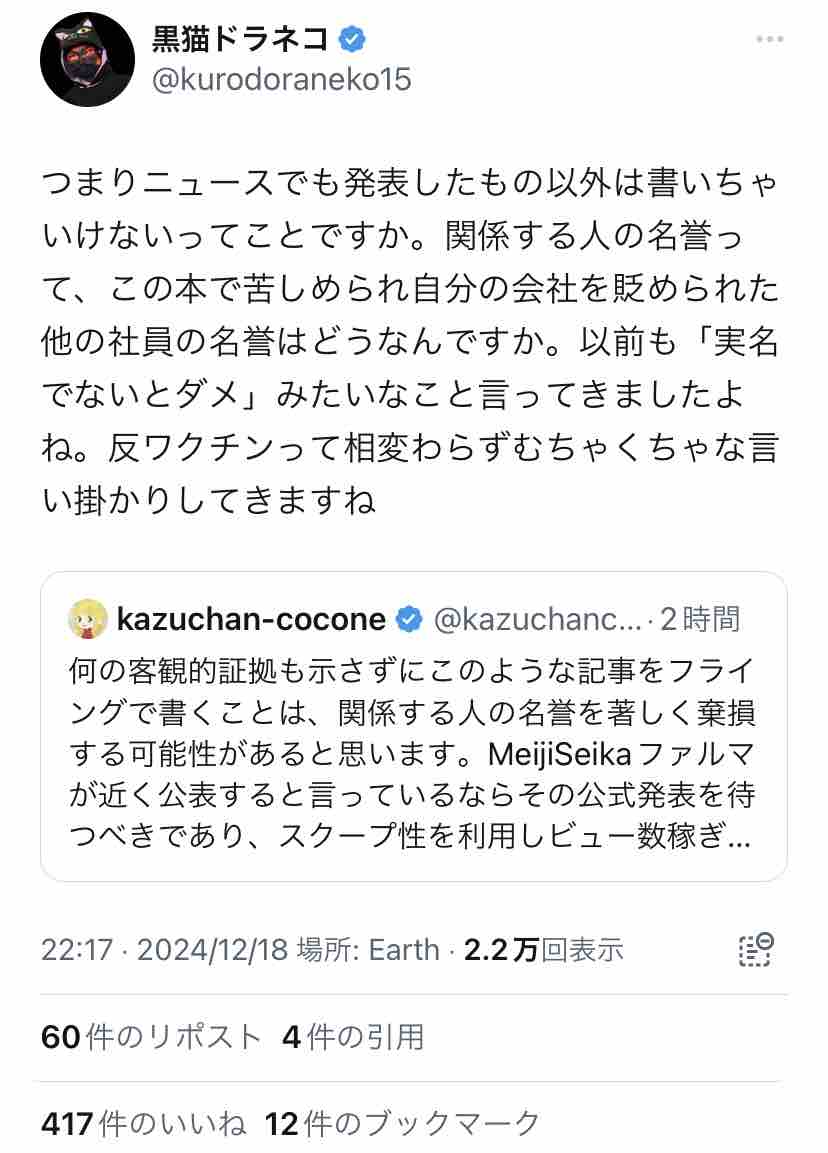
Task: Click the 黒猫ドラネコ display name
Action: coord(240,39)
